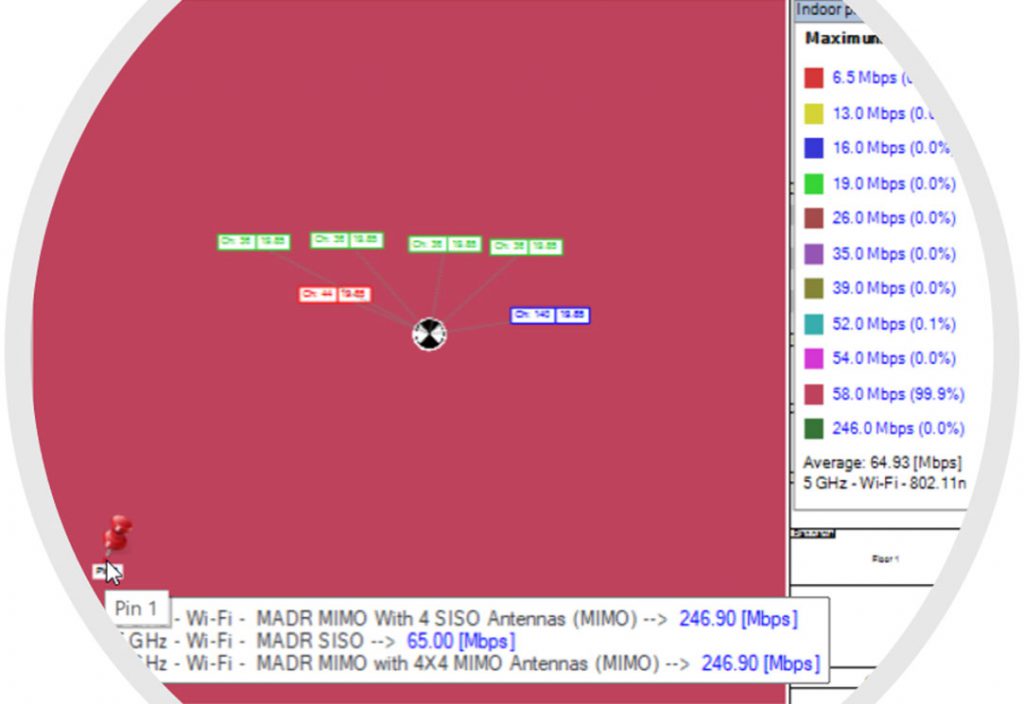Click the Pin 1 tooltip label
Viewport: 1024px width, 704px height.
(x=136, y=608)
